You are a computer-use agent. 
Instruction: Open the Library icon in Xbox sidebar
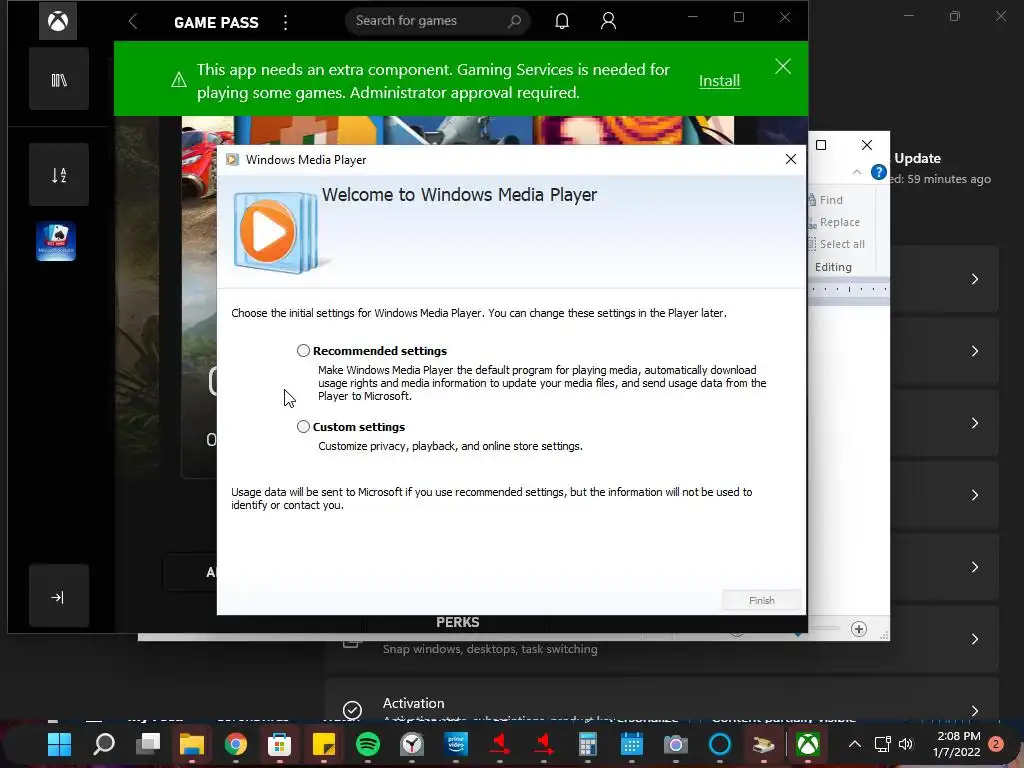[x=59, y=80]
